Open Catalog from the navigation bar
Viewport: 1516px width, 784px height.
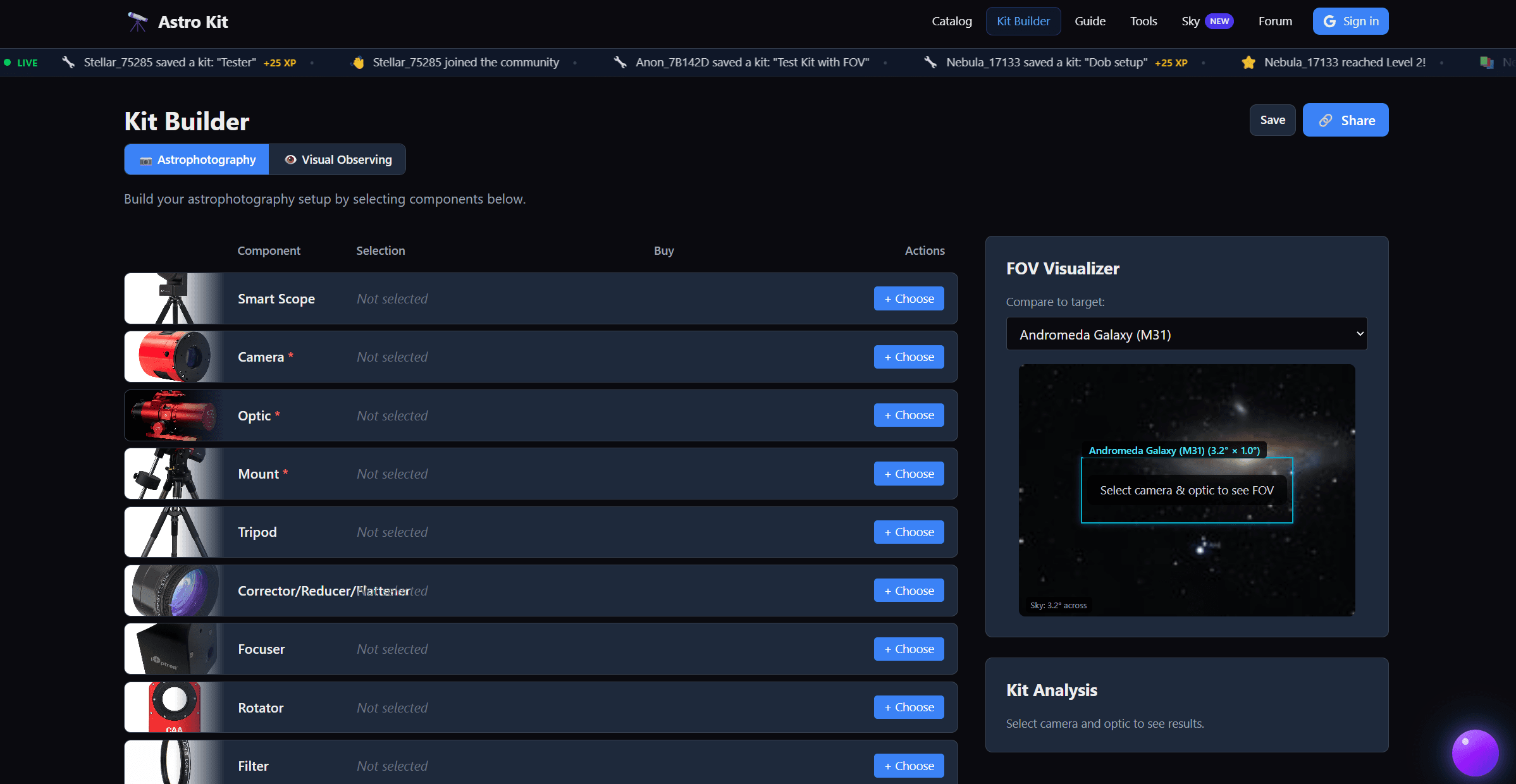point(951,21)
